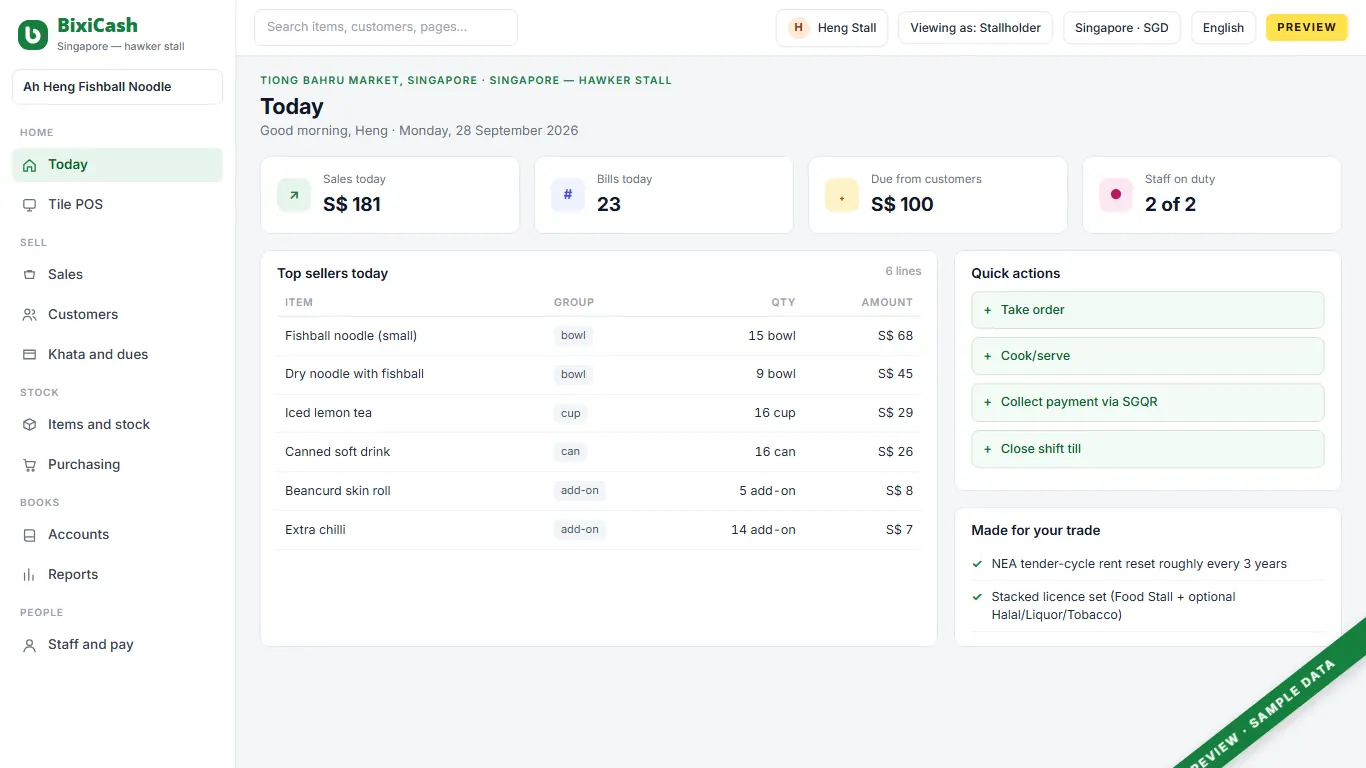The height and width of the screenshot is (768, 1366).
Task: Click the yellow PREVIEW badge button
Action: point(1307,28)
